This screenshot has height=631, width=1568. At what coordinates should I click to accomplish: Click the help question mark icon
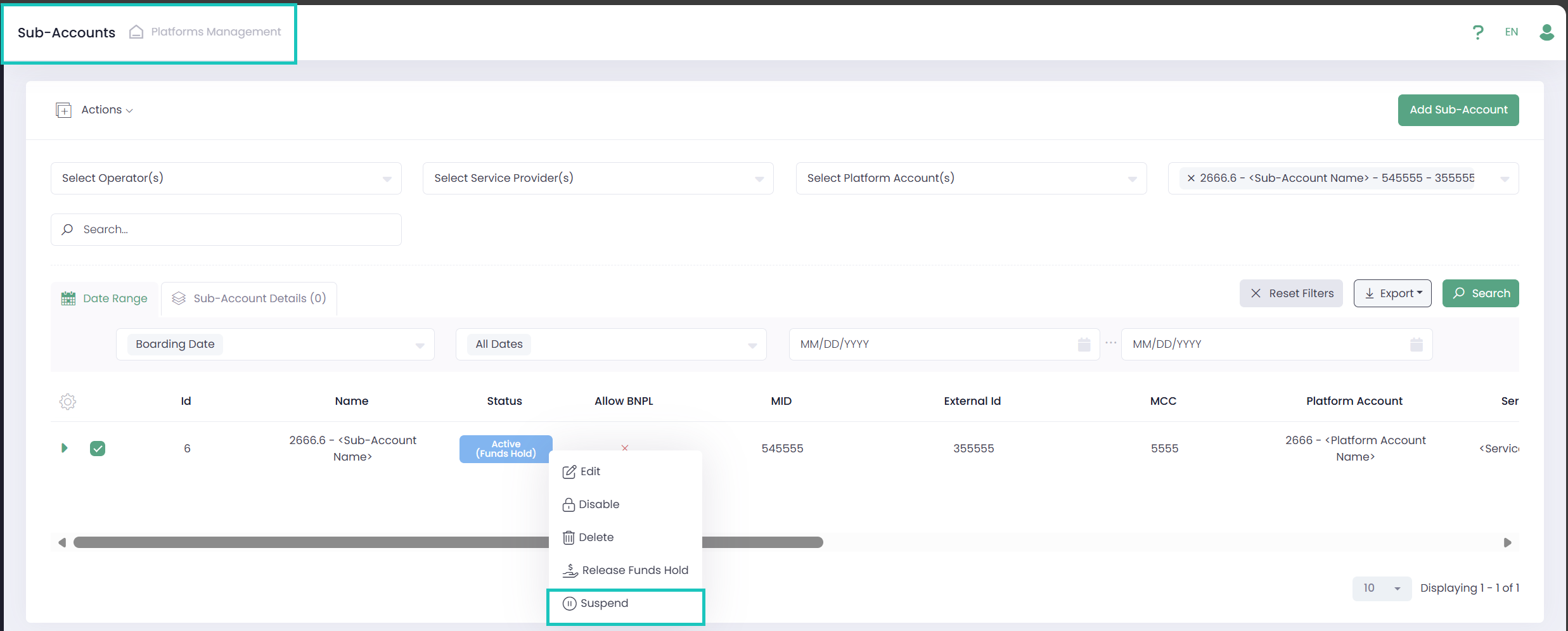pos(1477,32)
